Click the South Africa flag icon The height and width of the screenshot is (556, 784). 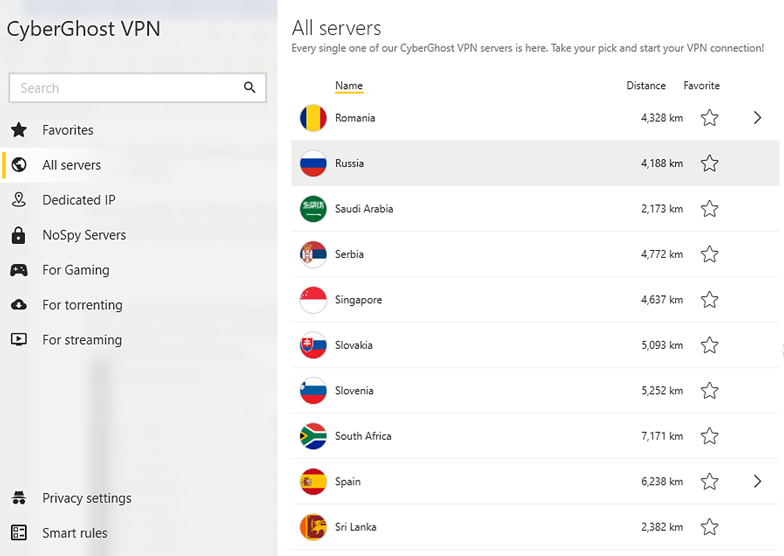pyautogui.click(x=313, y=436)
